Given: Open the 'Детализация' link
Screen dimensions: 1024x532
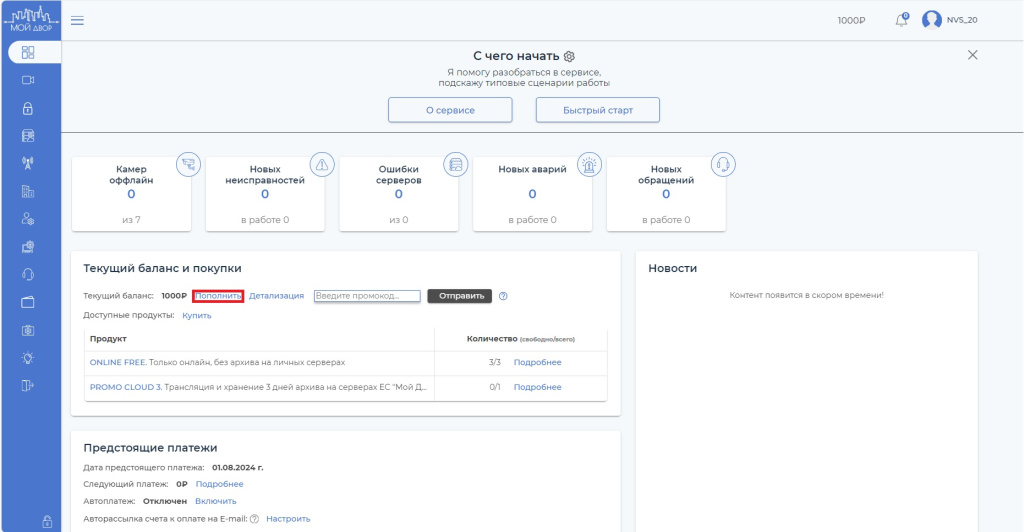Looking at the screenshot, I should (x=276, y=296).
